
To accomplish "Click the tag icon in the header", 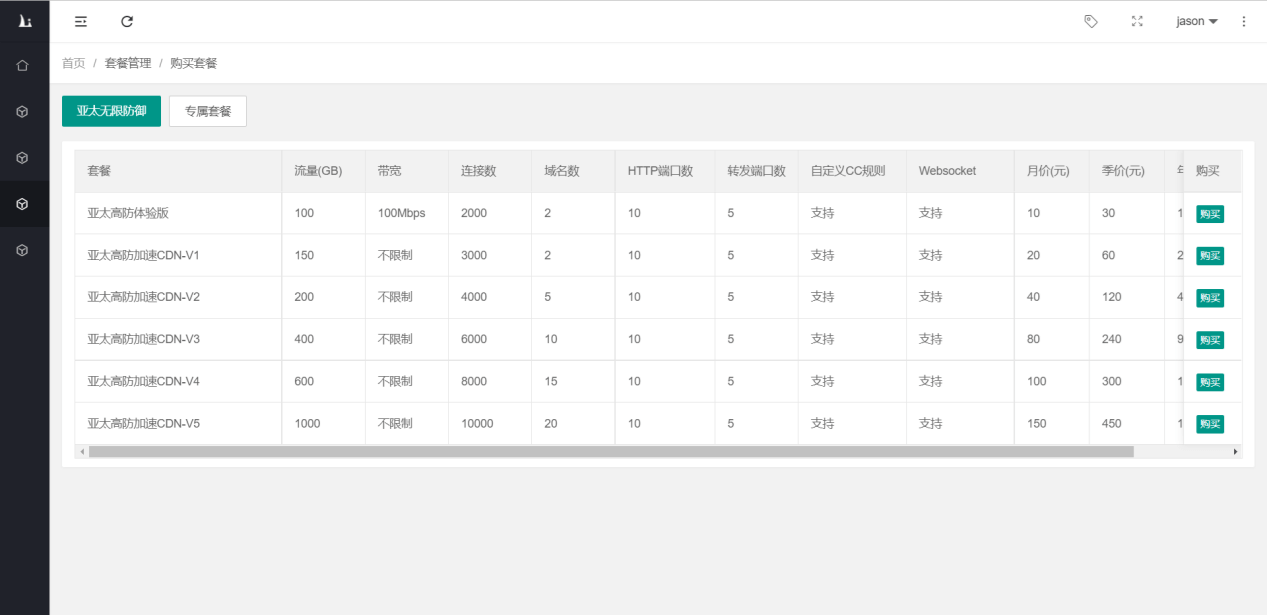I will coord(1091,21).
